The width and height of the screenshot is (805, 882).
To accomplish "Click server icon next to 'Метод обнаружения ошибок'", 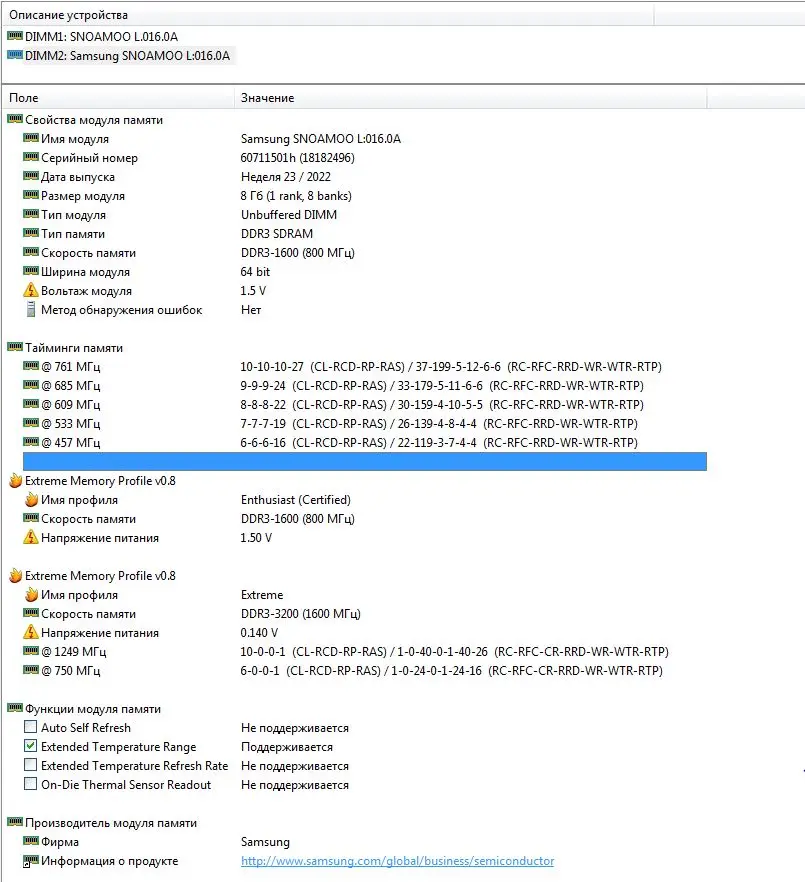I will tap(31, 309).
